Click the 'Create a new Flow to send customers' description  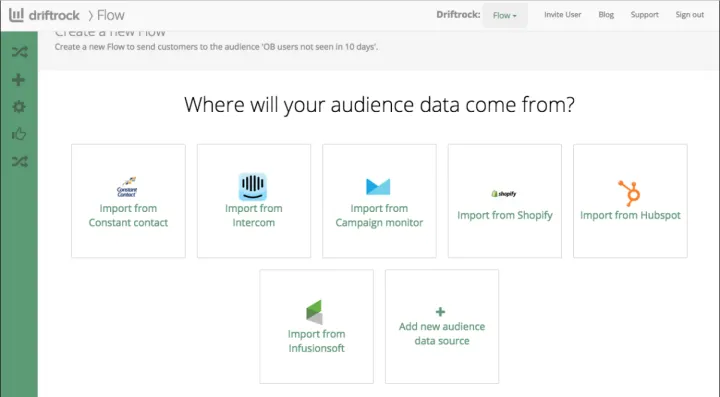(x=216, y=47)
